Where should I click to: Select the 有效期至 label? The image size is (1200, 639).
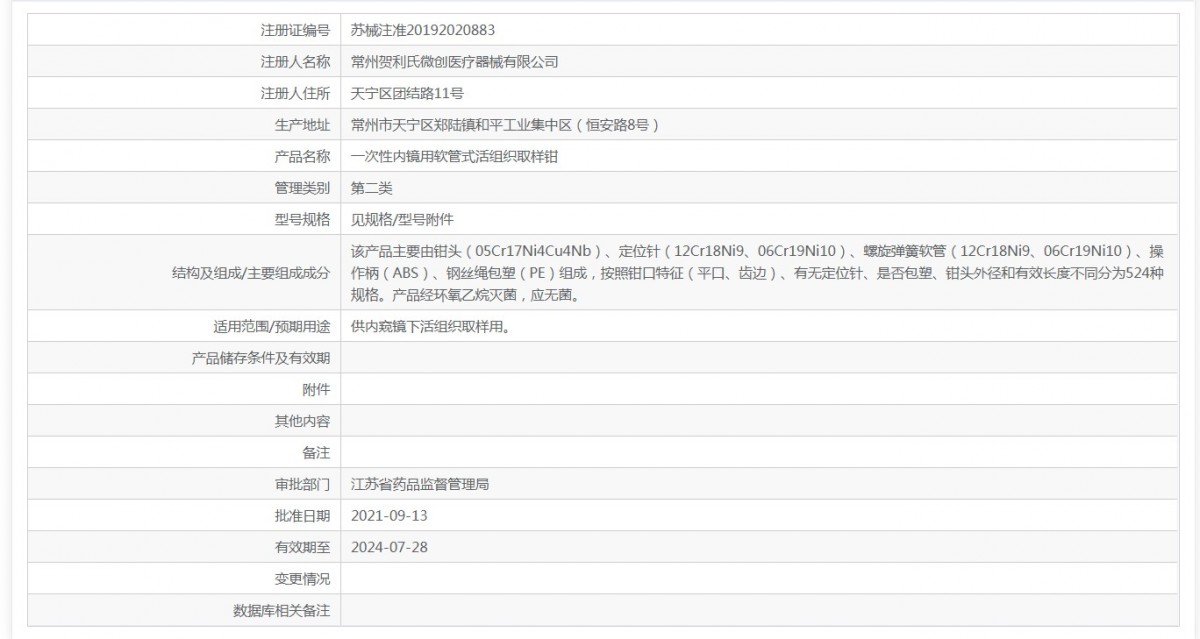tap(302, 547)
